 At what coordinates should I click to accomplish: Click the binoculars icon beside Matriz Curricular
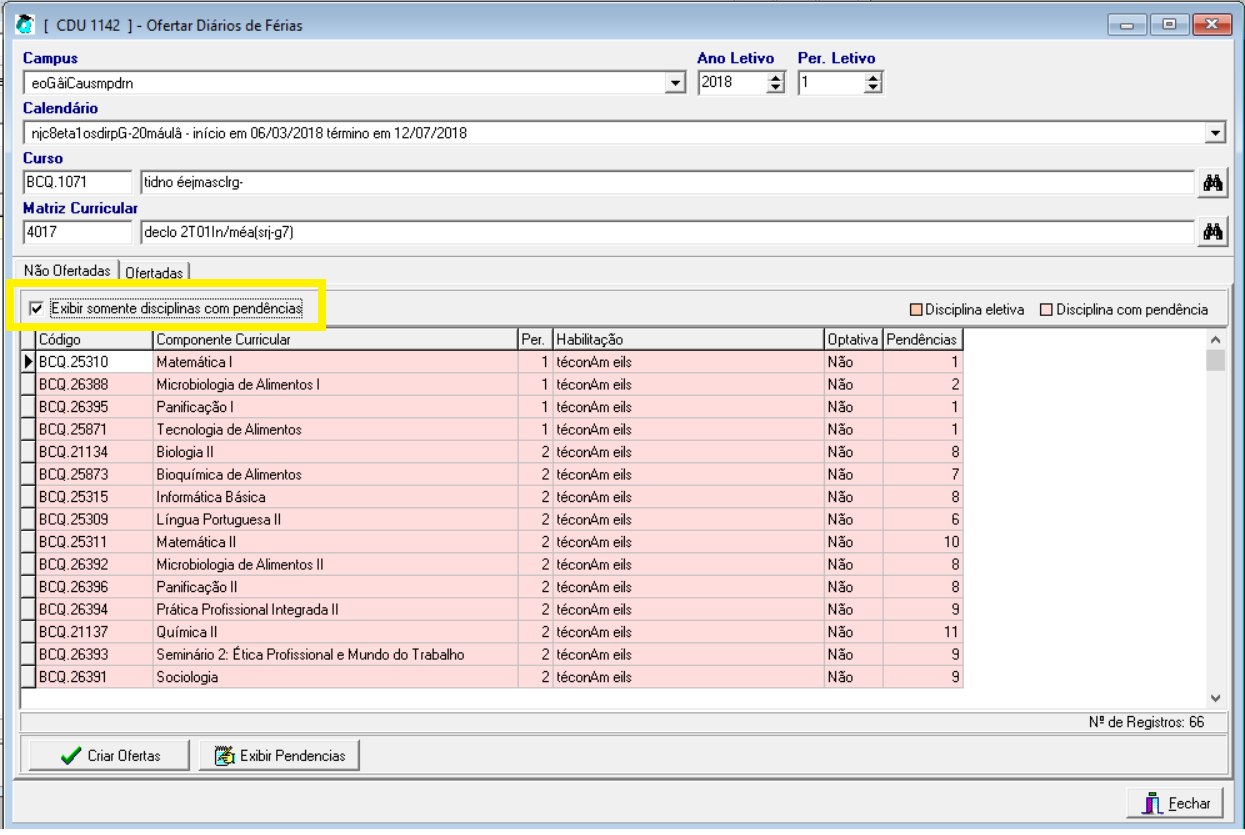point(1213,232)
